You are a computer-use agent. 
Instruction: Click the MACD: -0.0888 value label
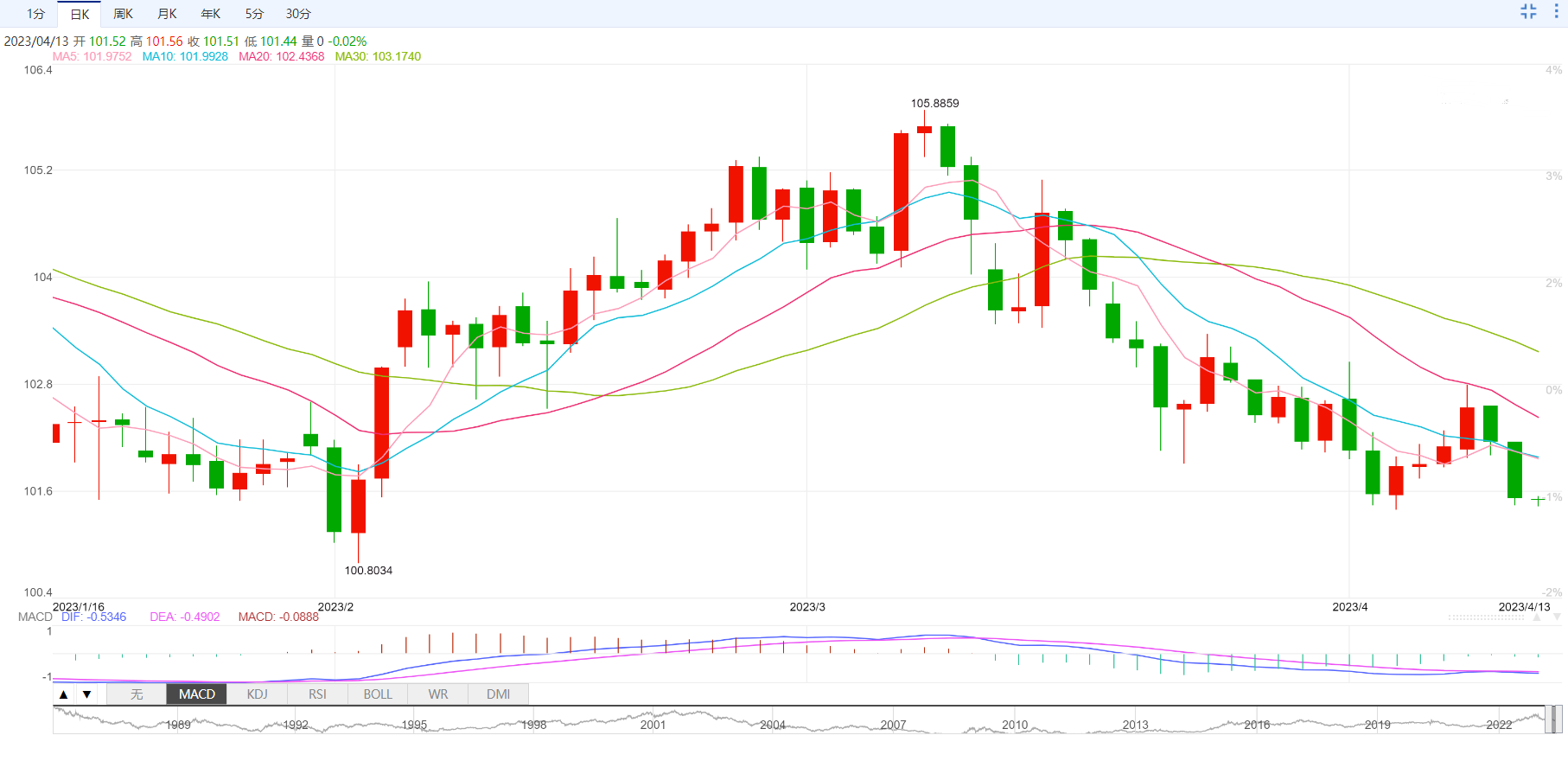click(278, 617)
